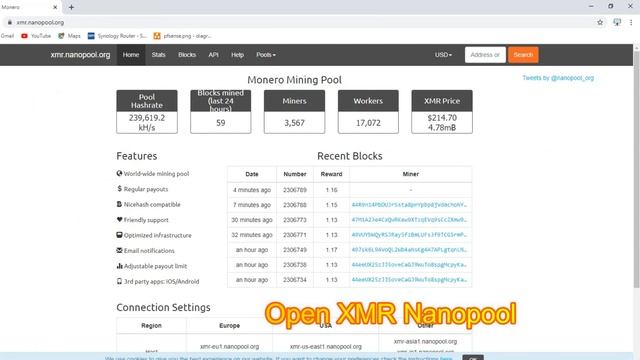640x360 pixels.
Task: Open the Maps bookmark
Action: (69, 36)
